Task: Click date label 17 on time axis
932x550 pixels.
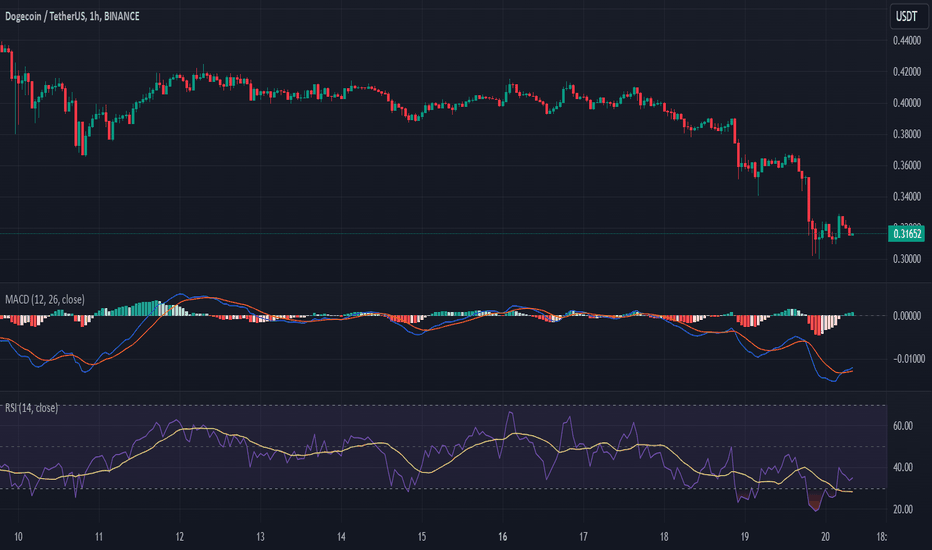Action: [583, 537]
